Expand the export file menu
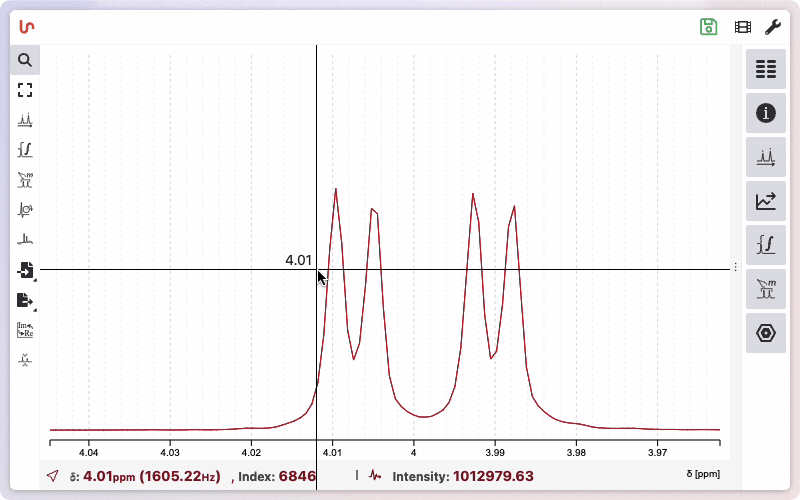The width and height of the screenshot is (800, 500). pos(25,300)
